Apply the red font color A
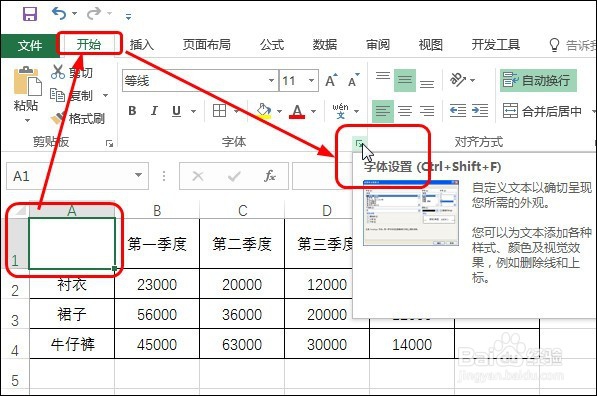The height and width of the screenshot is (396, 597). pyautogui.click(x=297, y=111)
